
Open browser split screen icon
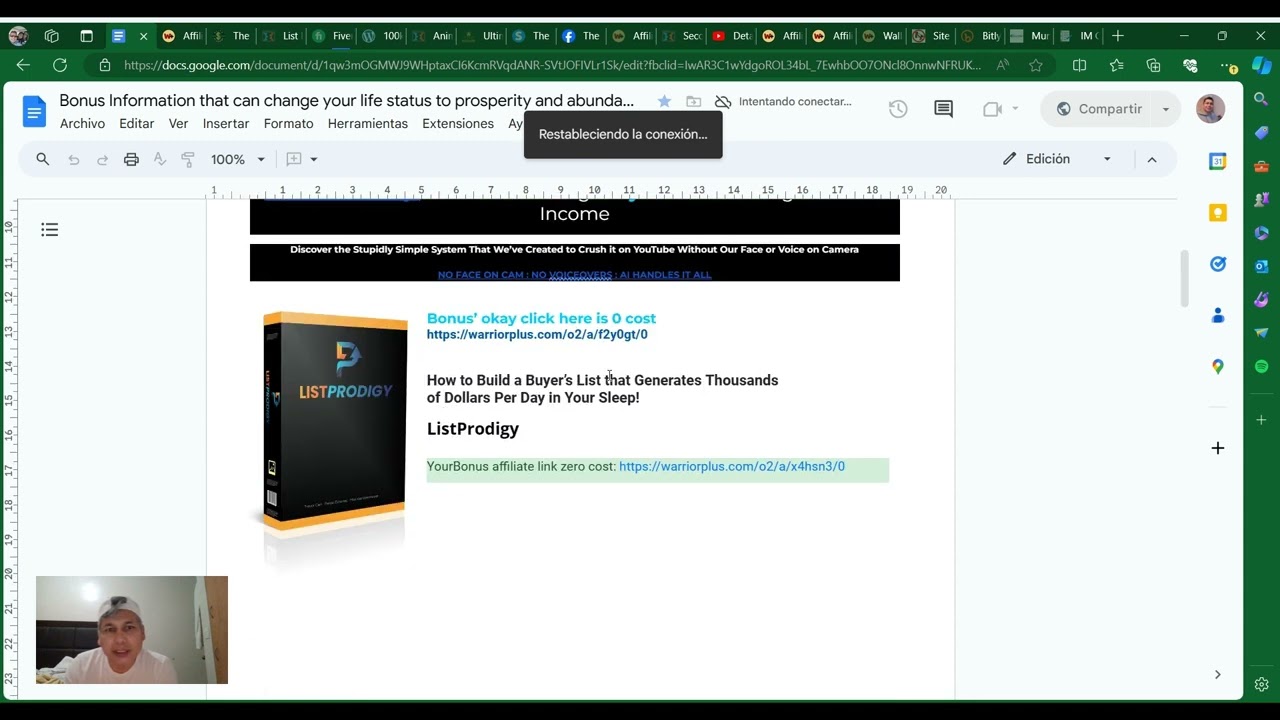point(1079,65)
